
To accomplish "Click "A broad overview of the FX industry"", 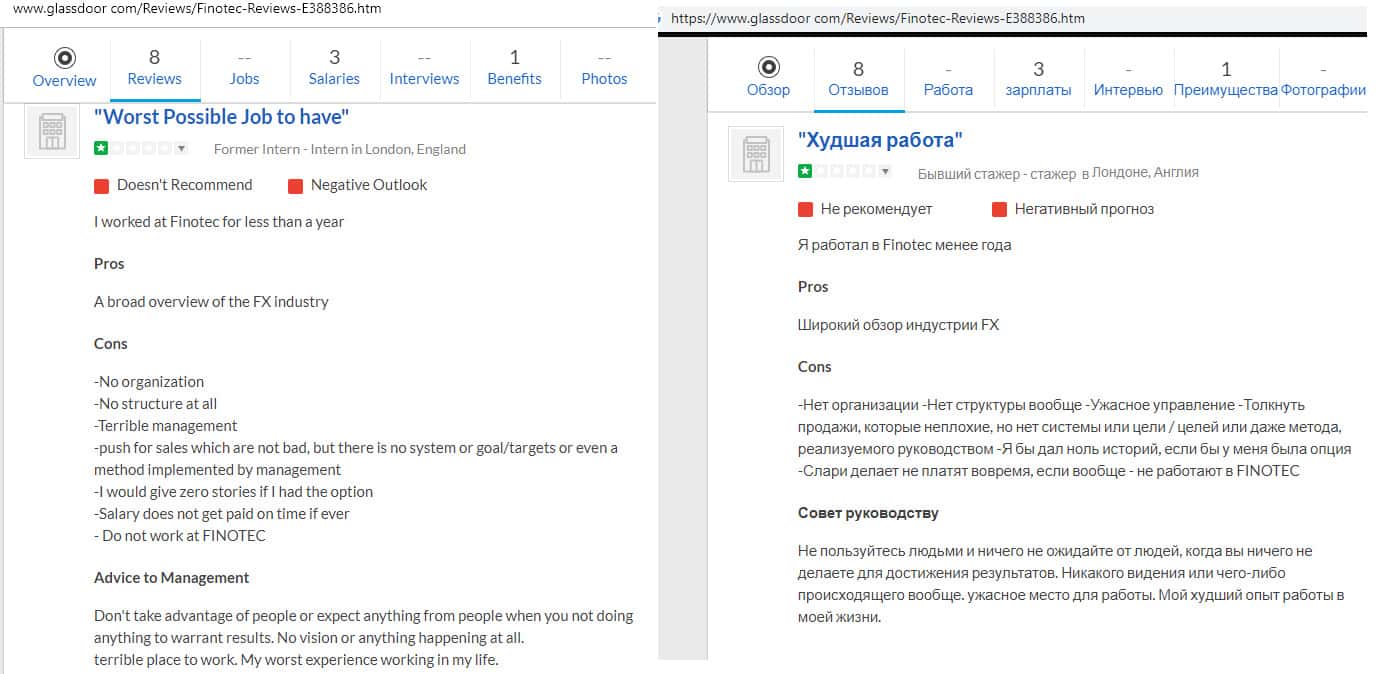I will coord(211,302).
